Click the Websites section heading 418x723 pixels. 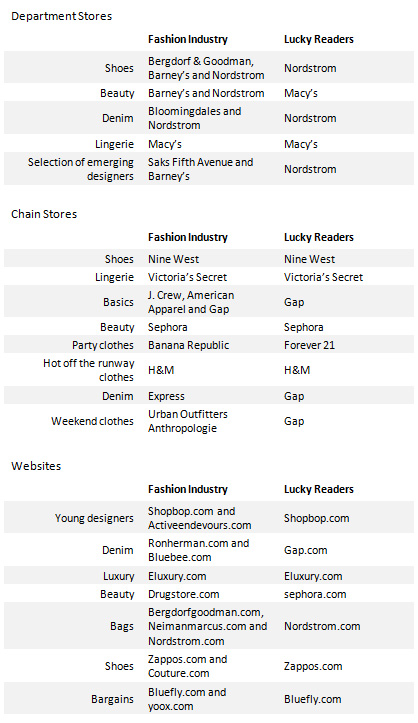[x=36, y=466]
